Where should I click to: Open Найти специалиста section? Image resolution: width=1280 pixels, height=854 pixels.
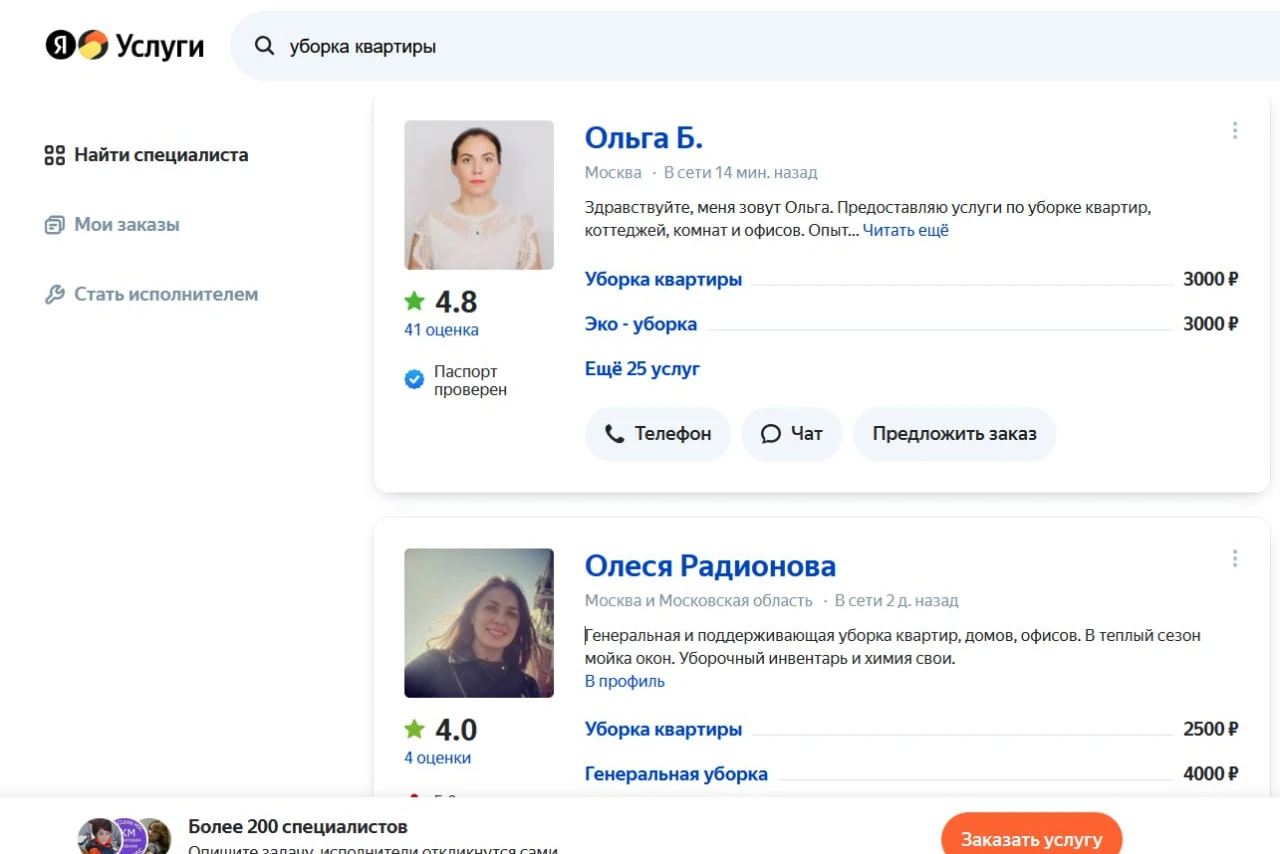click(146, 155)
